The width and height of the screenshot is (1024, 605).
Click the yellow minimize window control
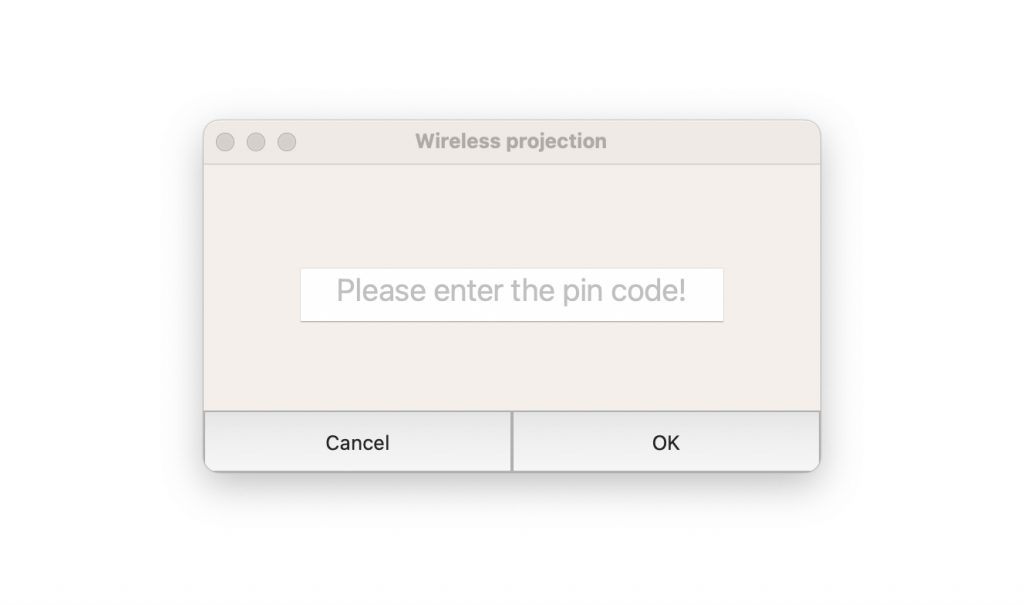pyautogui.click(x=256, y=142)
